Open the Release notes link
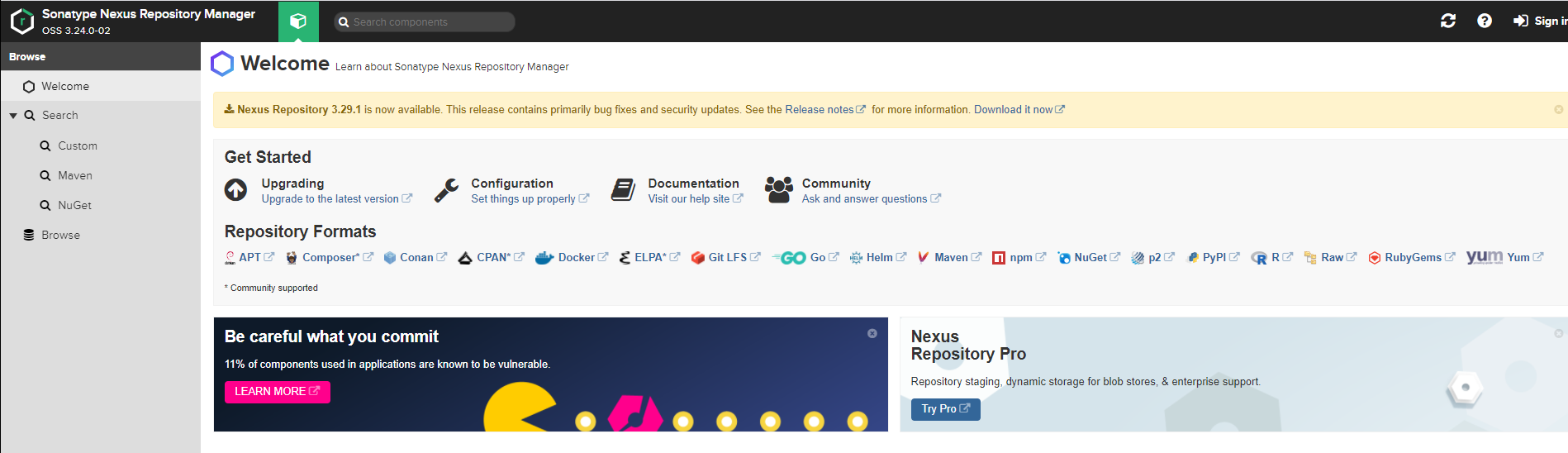The height and width of the screenshot is (453, 1568). (824, 109)
